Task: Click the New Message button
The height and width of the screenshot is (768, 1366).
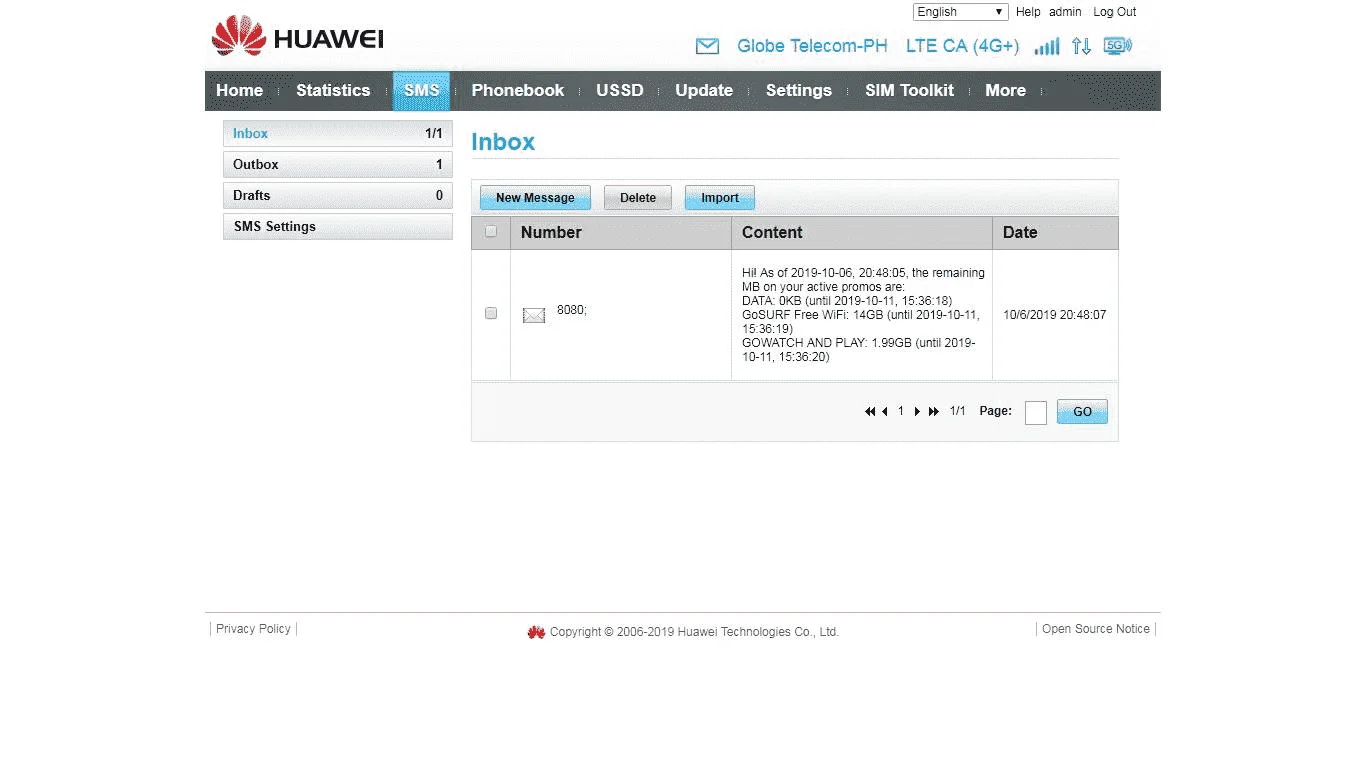Action: click(x=535, y=198)
